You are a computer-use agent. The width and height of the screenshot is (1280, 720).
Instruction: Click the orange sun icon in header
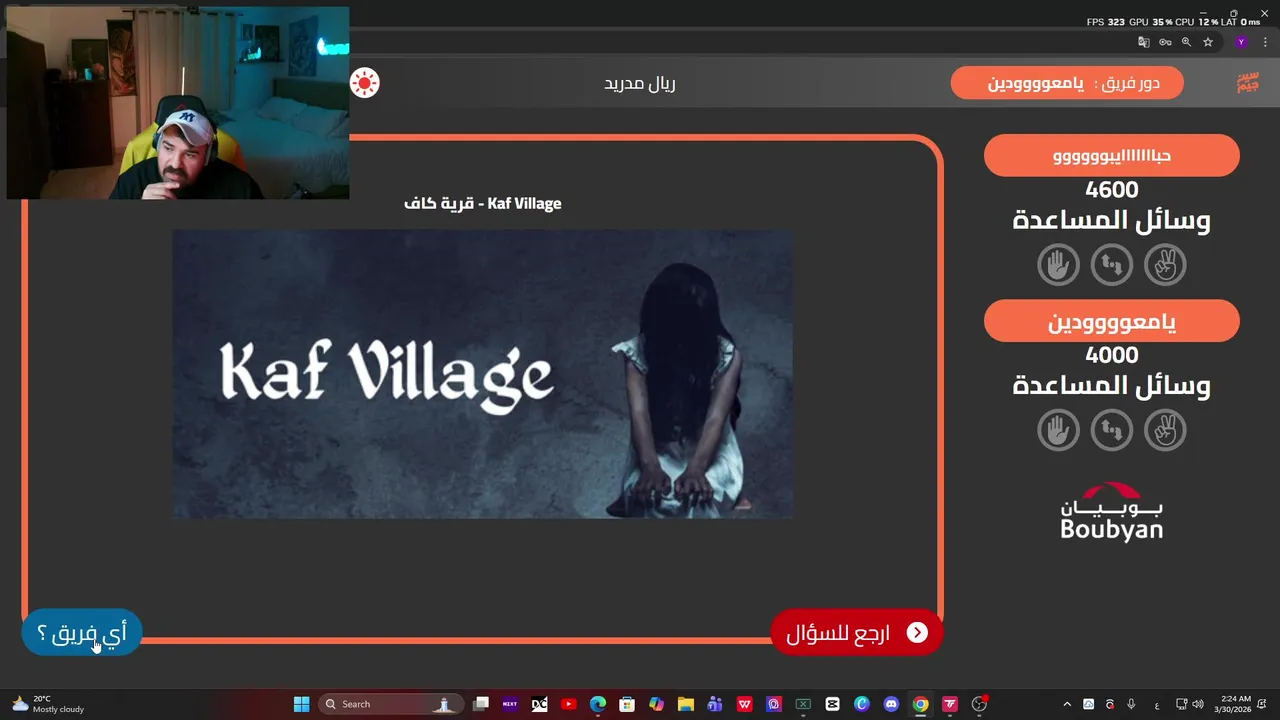(x=365, y=83)
